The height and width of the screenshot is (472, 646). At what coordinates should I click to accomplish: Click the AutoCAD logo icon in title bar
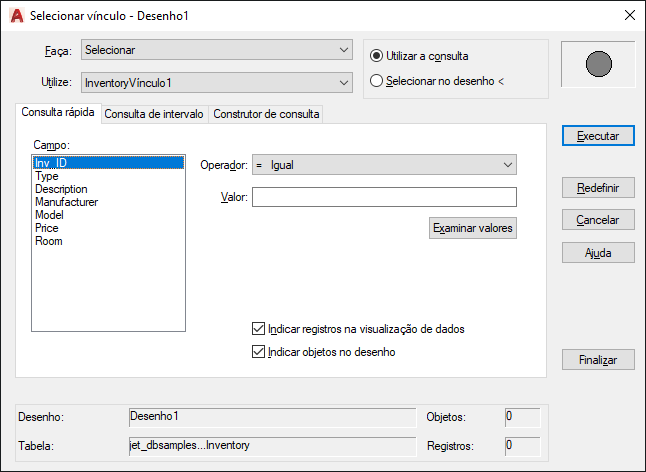[x=16, y=16]
